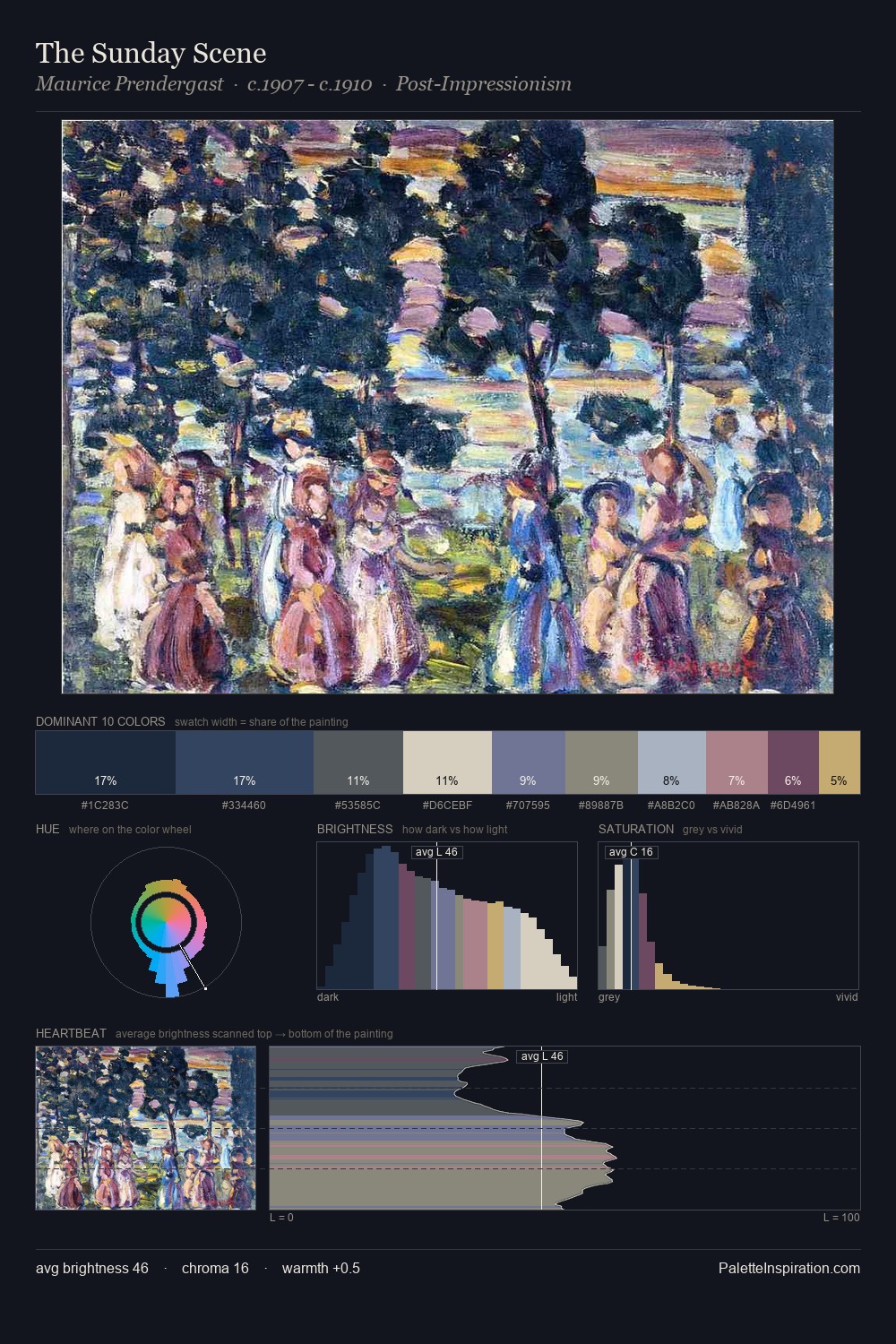Screen dimensions: 896x1344
Task: Click the saturation chart's grey axis label
Action: [x=609, y=997]
